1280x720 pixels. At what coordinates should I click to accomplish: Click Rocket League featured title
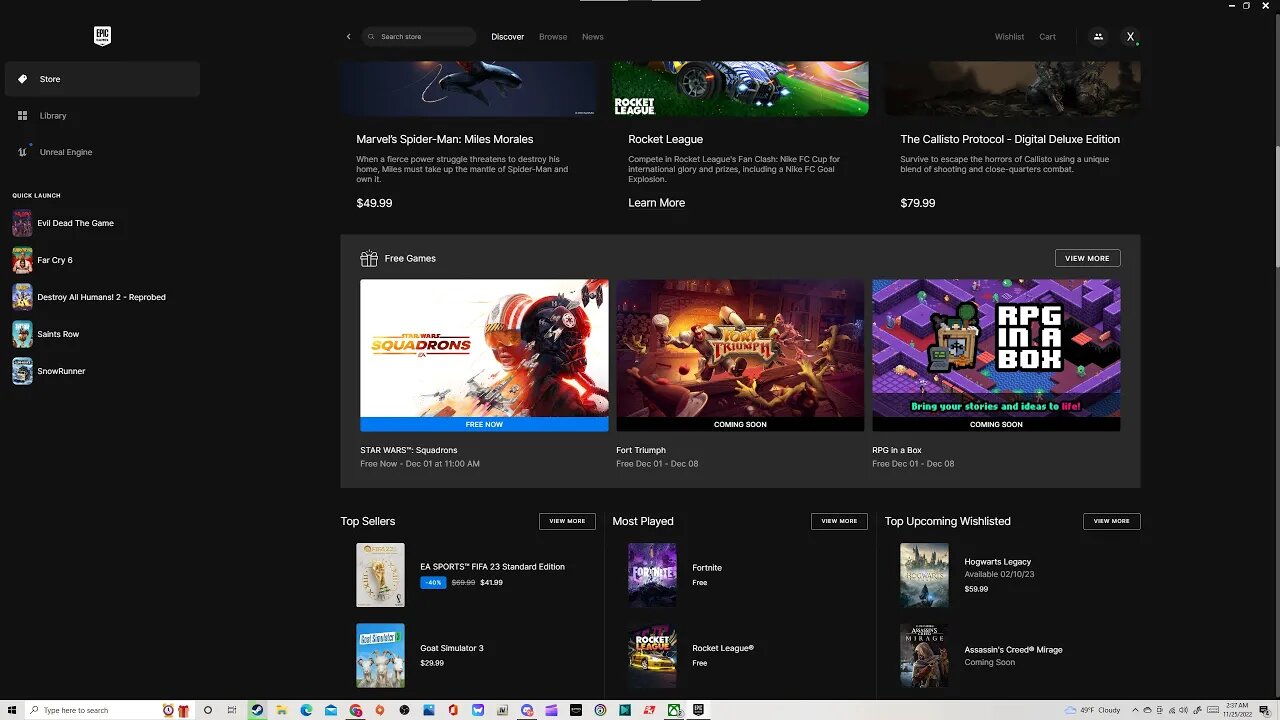tap(665, 139)
